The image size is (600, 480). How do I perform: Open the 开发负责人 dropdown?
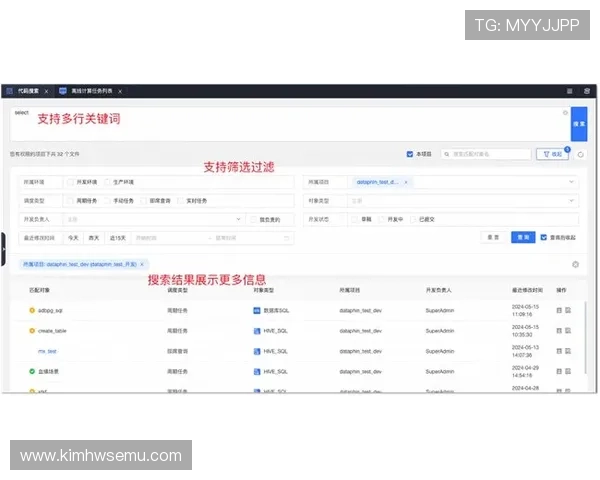point(154,219)
